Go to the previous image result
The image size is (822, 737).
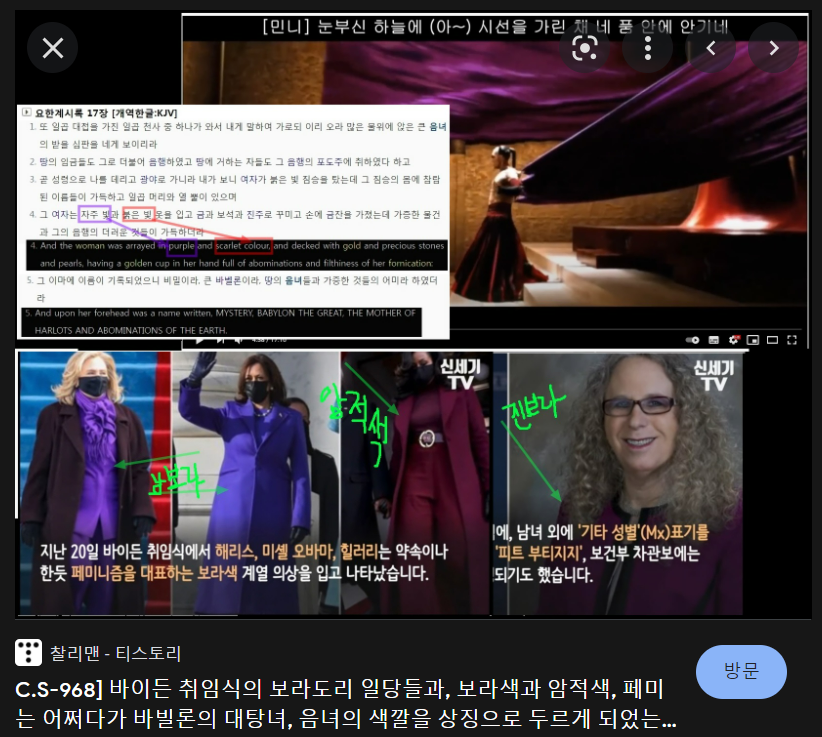pyautogui.click(x=711, y=48)
